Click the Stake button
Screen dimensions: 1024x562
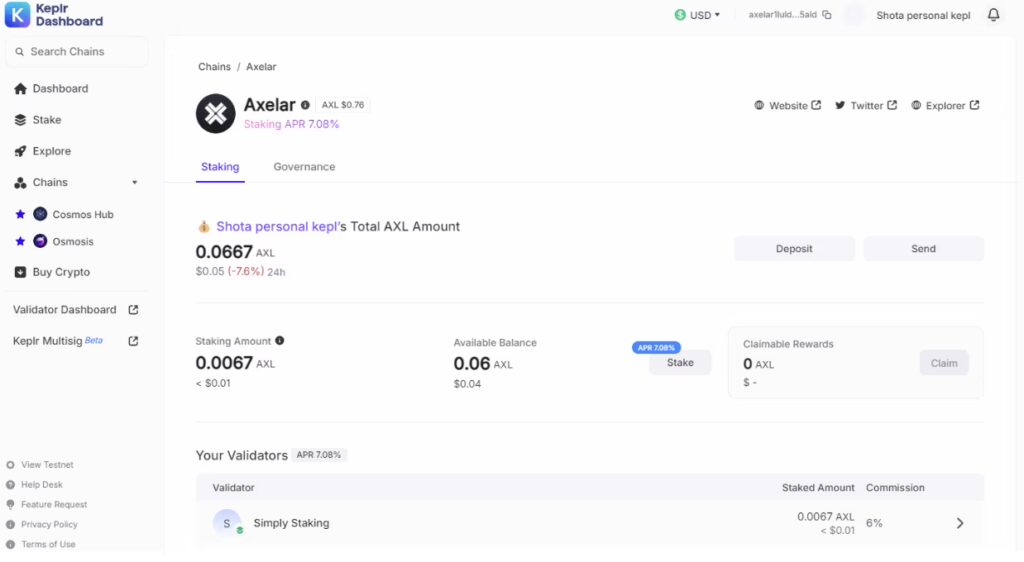(x=680, y=363)
